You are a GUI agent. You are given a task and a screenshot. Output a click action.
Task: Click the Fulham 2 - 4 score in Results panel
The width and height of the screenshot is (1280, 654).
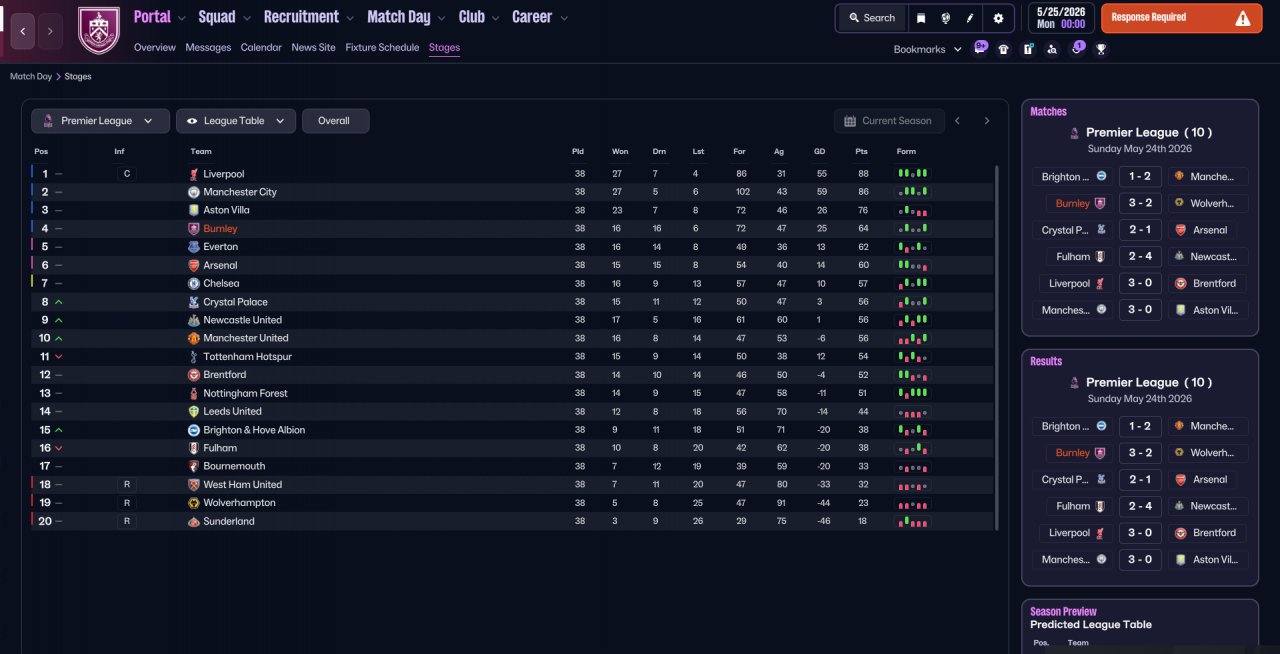click(1140, 506)
